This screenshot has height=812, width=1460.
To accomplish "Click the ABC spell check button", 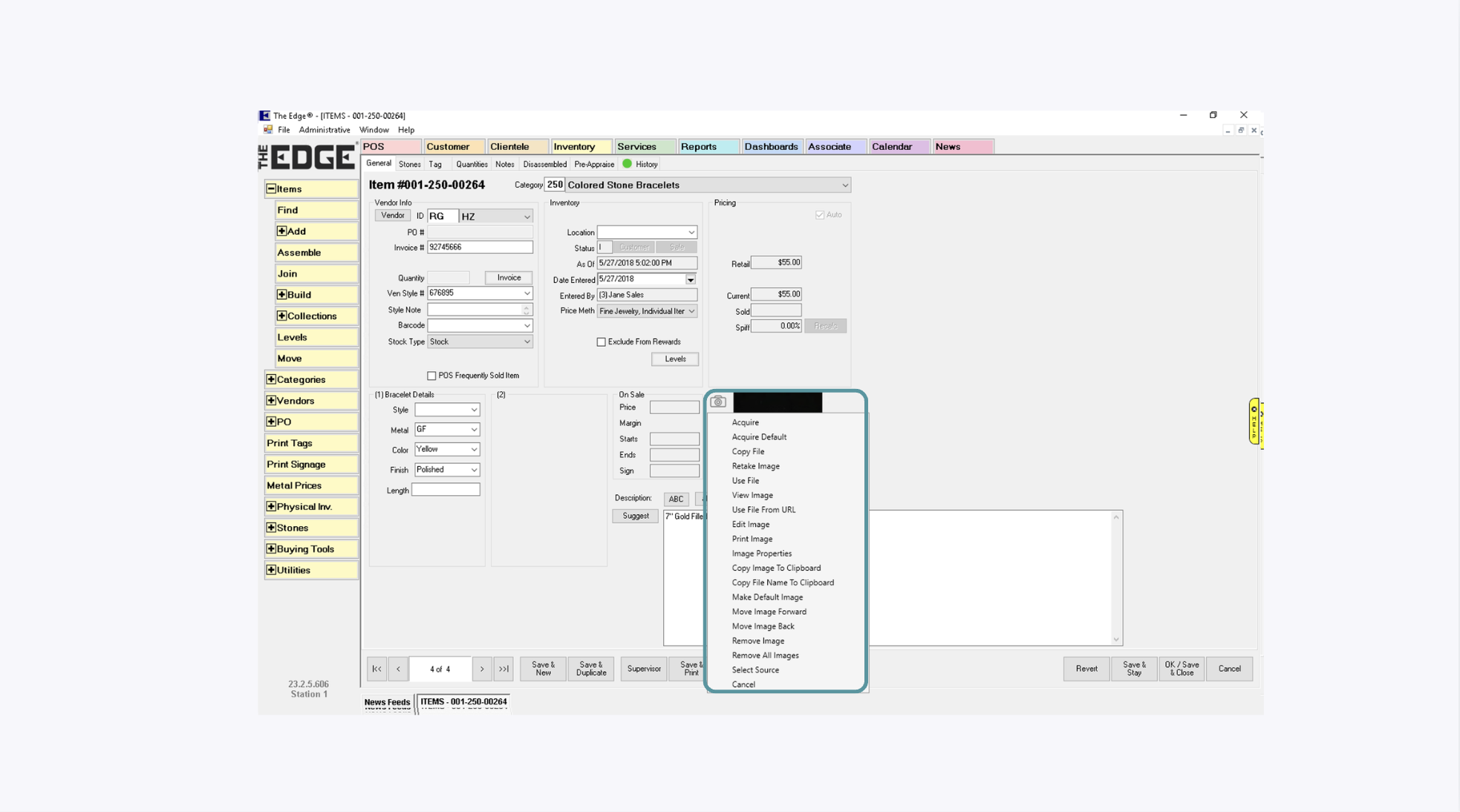I will pyautogui.click(x=676, y=500).
